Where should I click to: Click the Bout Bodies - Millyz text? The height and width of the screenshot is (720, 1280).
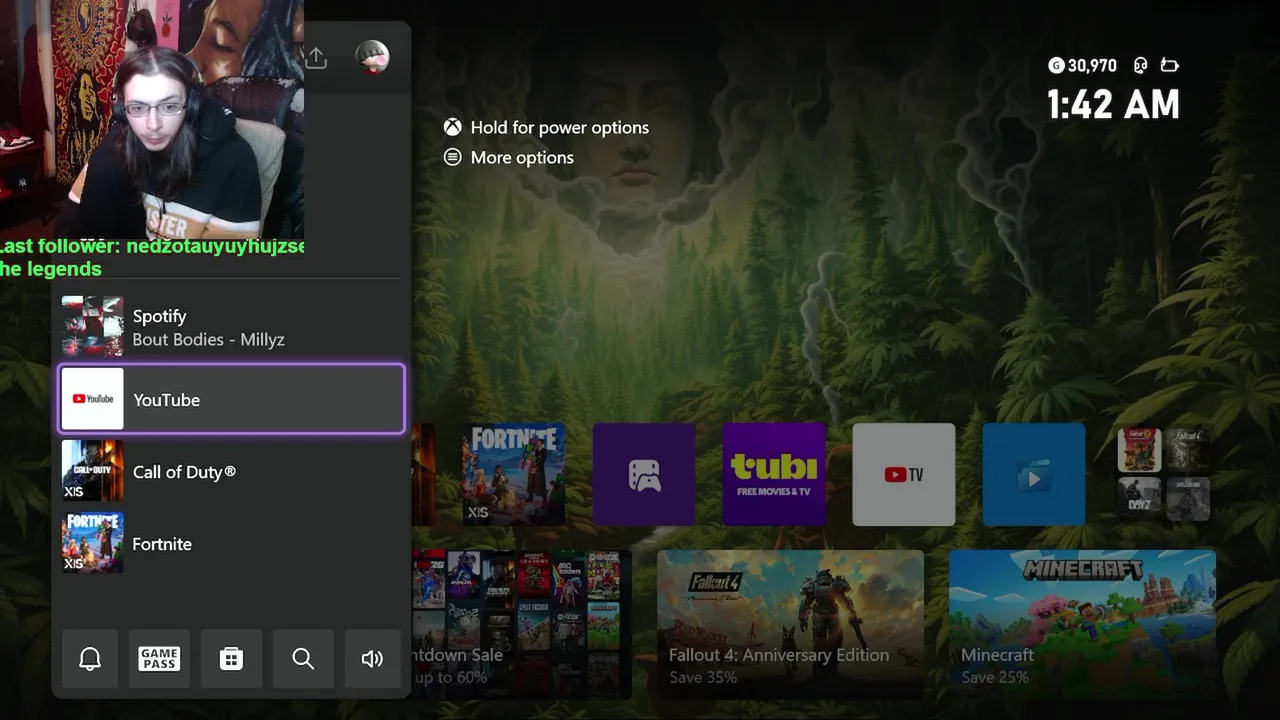(209, 340)
